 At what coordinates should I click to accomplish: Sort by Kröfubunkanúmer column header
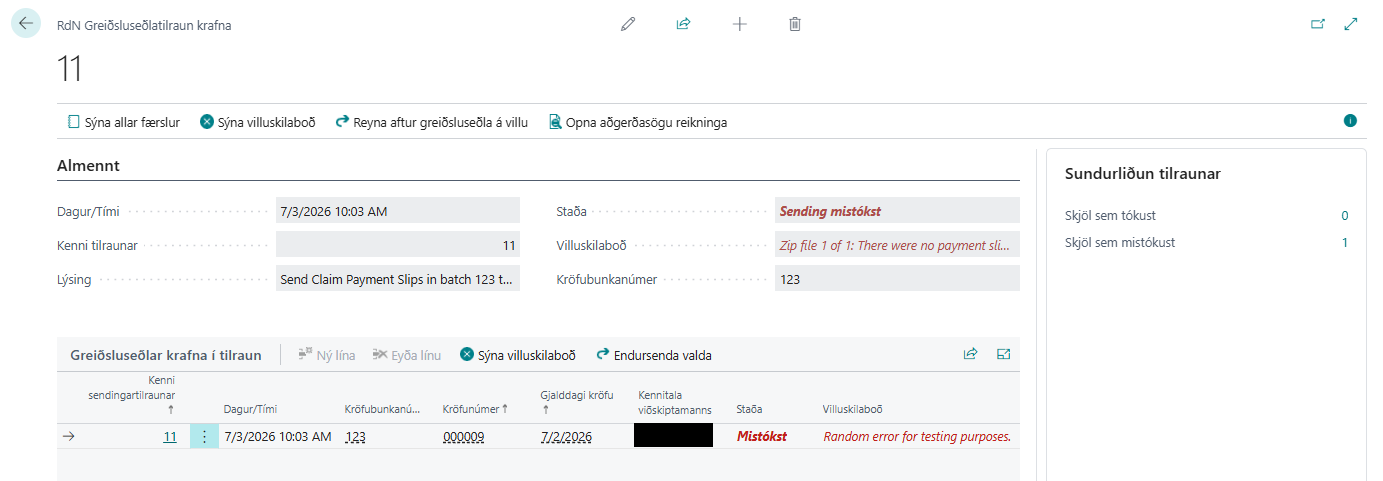click(382, 409)
